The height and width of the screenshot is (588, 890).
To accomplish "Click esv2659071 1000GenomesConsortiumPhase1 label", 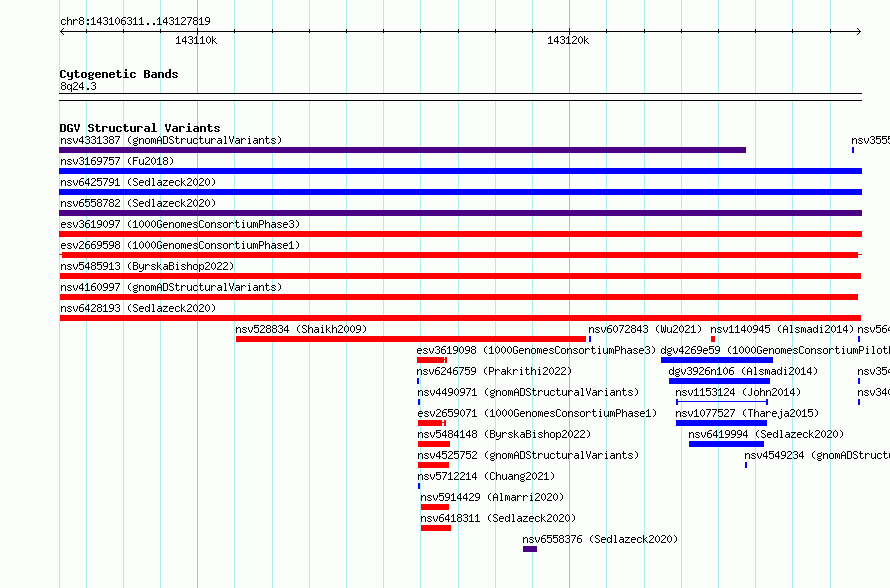I will pos(537,413).
